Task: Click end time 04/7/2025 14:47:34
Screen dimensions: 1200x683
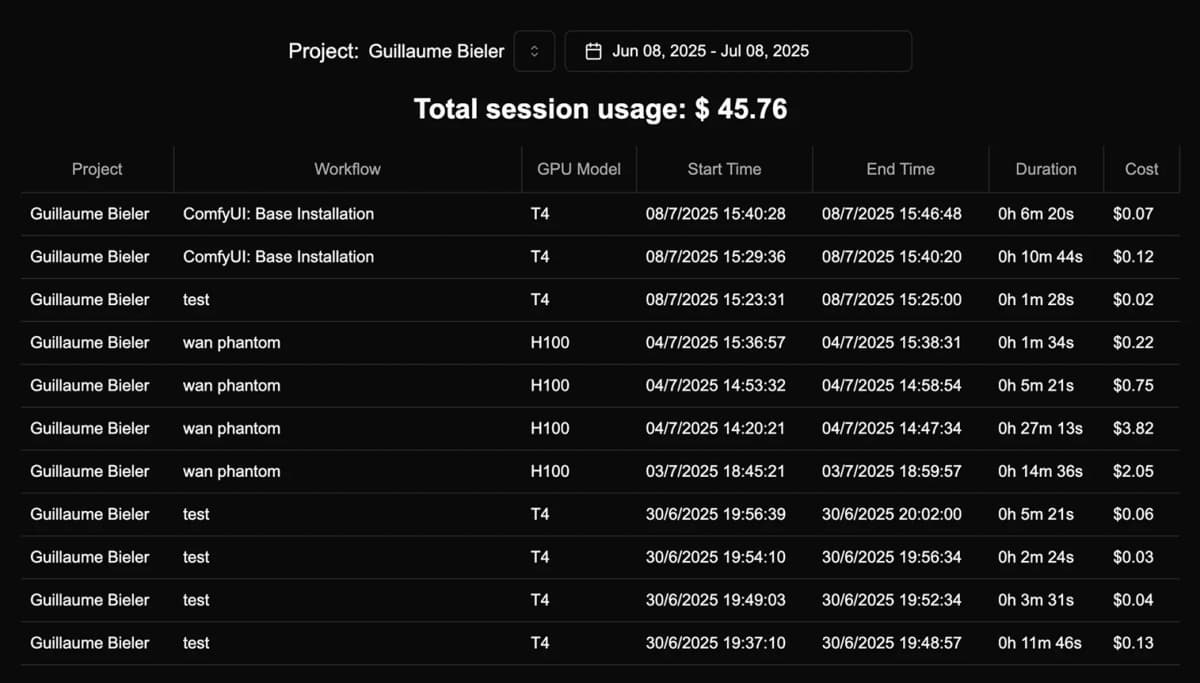Action: [892, 429]
